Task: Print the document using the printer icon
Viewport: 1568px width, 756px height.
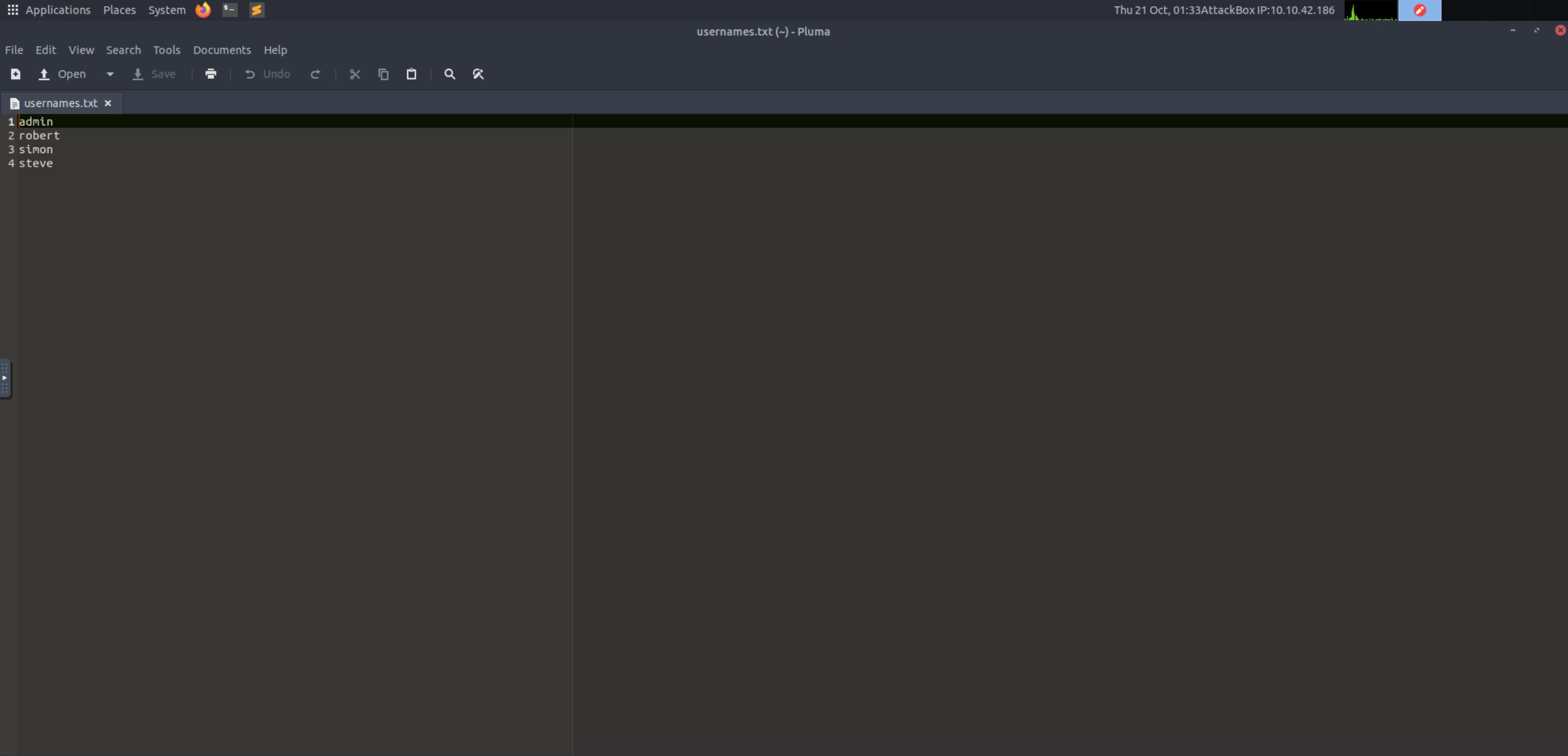Action: (211, 74)
